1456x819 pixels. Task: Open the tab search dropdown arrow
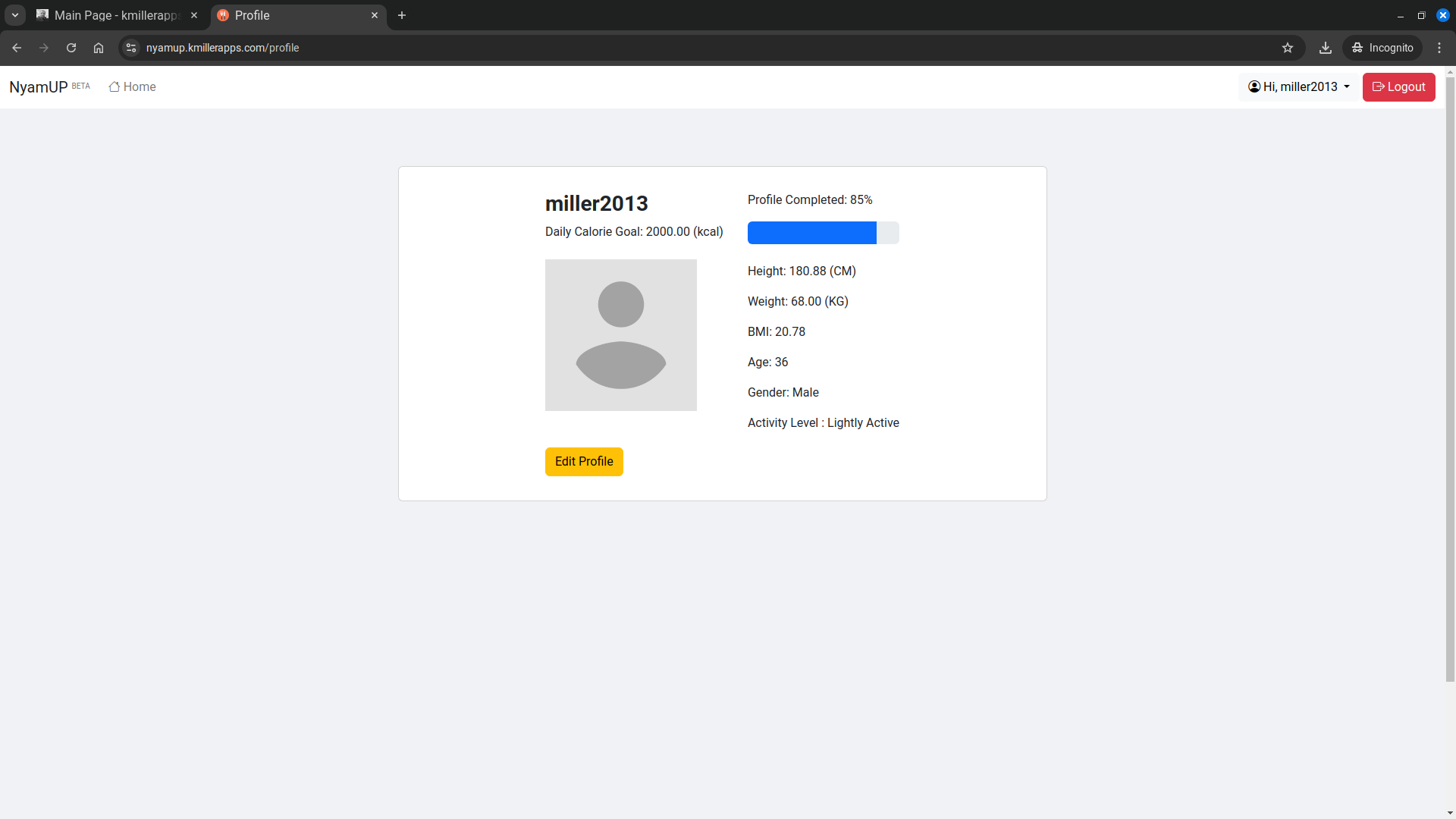(15, 15)
